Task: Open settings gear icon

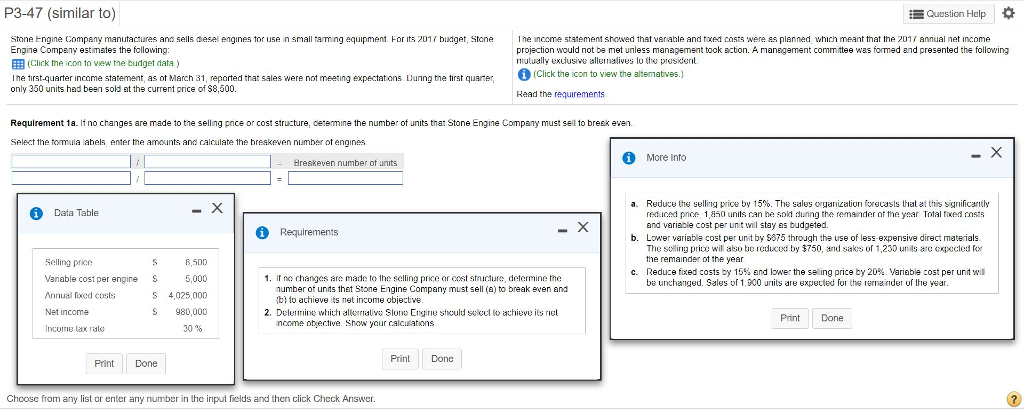Action: (1010, 14)
